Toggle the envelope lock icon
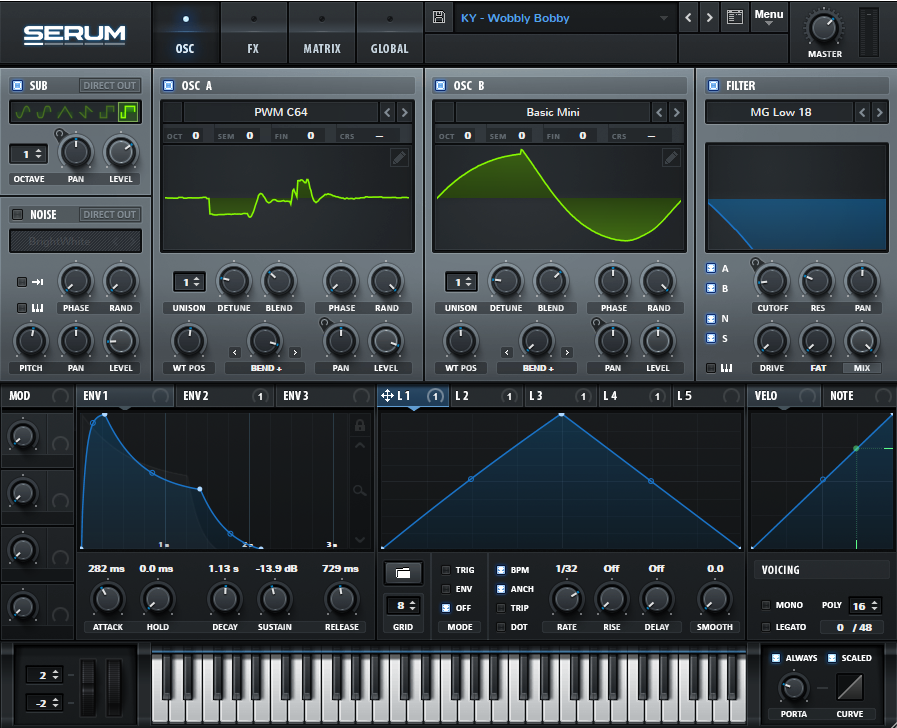Image resolution: width=897 pixels, height=728 pixels. (x=360, y=425)
